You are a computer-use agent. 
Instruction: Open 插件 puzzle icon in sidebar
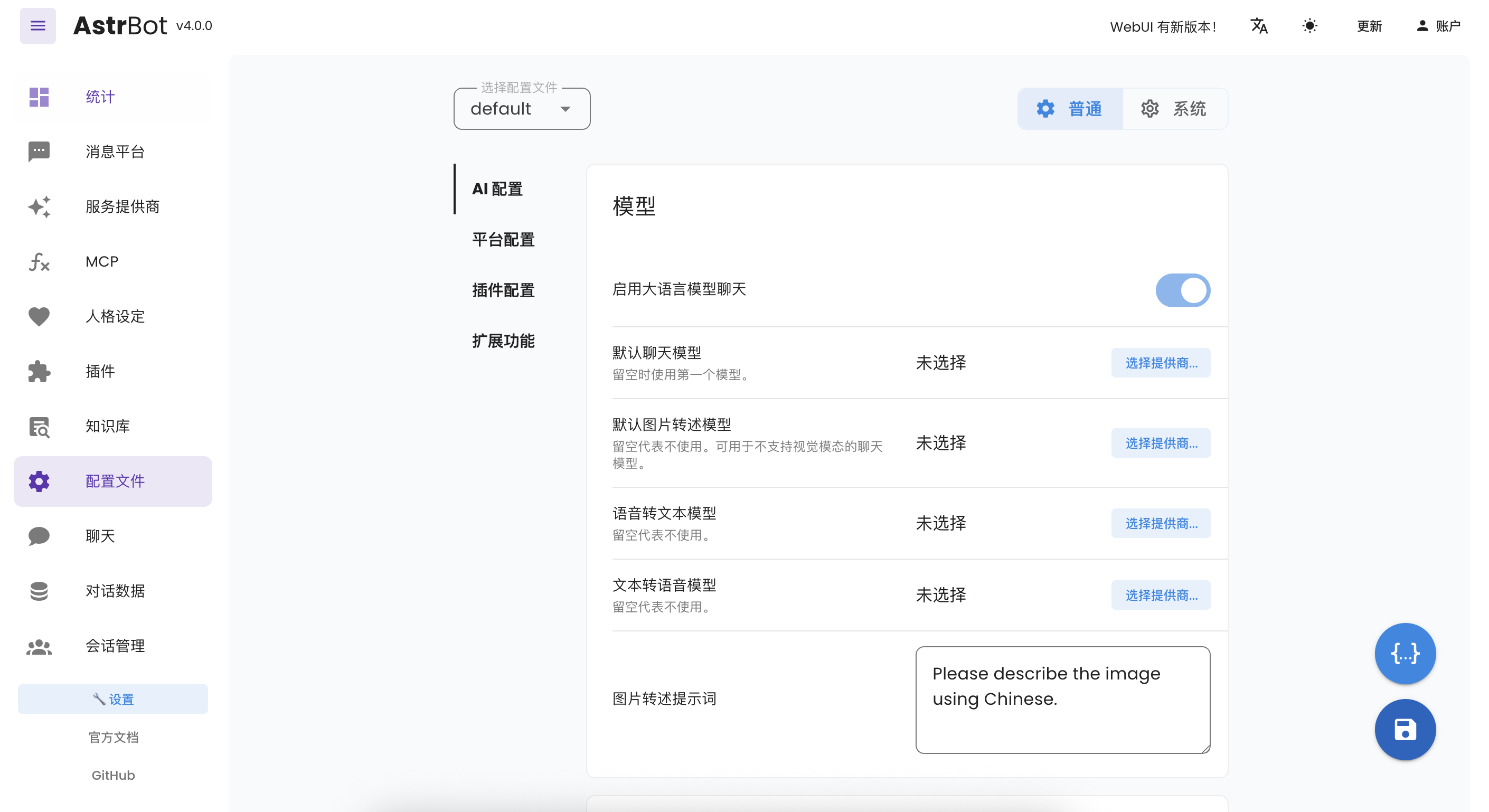(x=39, y=372)
